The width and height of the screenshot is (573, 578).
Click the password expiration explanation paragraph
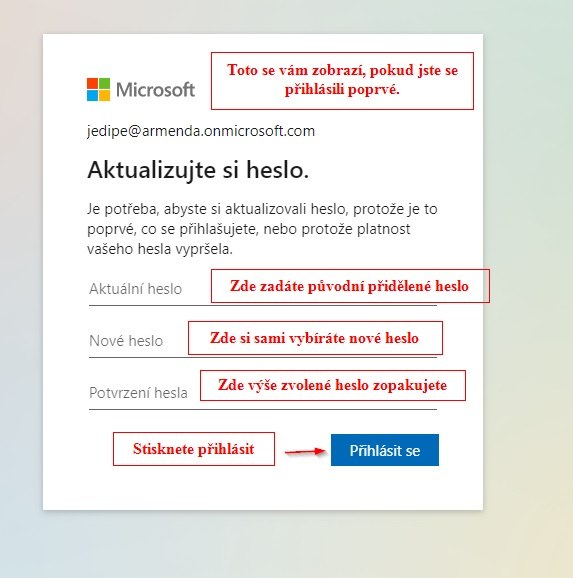[262, 229]
